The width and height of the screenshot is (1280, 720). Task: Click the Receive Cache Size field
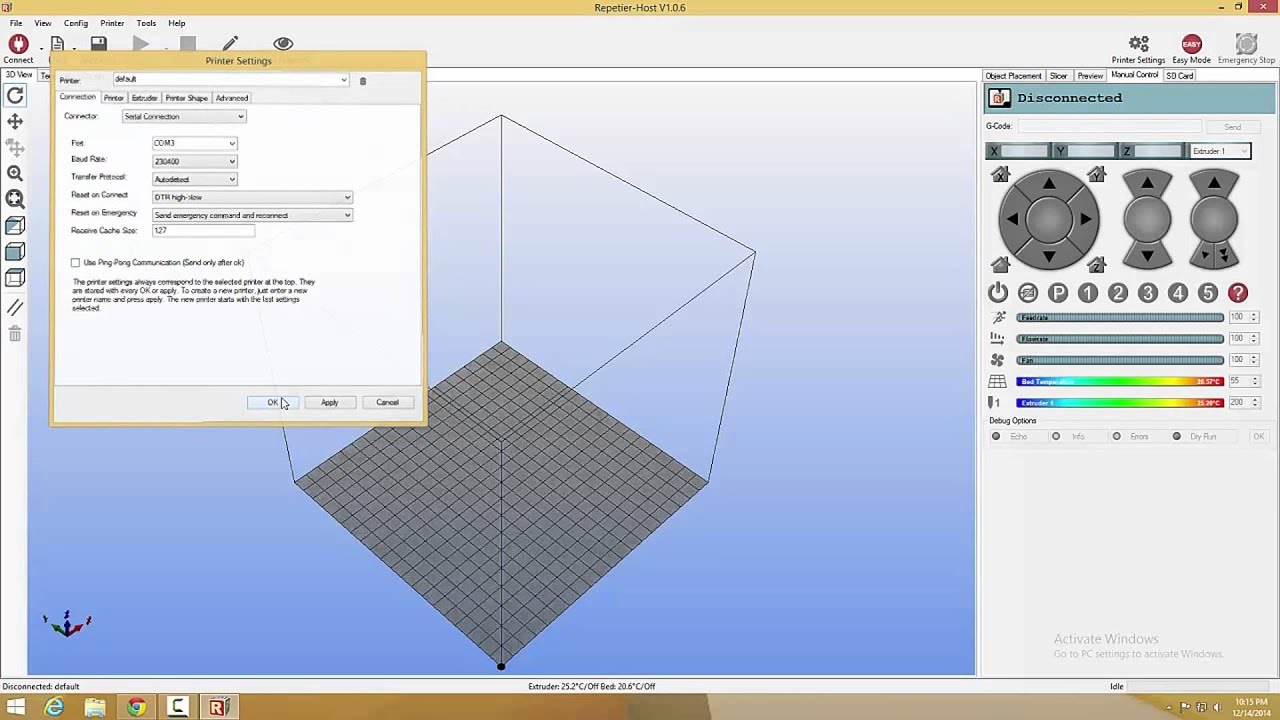(x=204, y=231)
